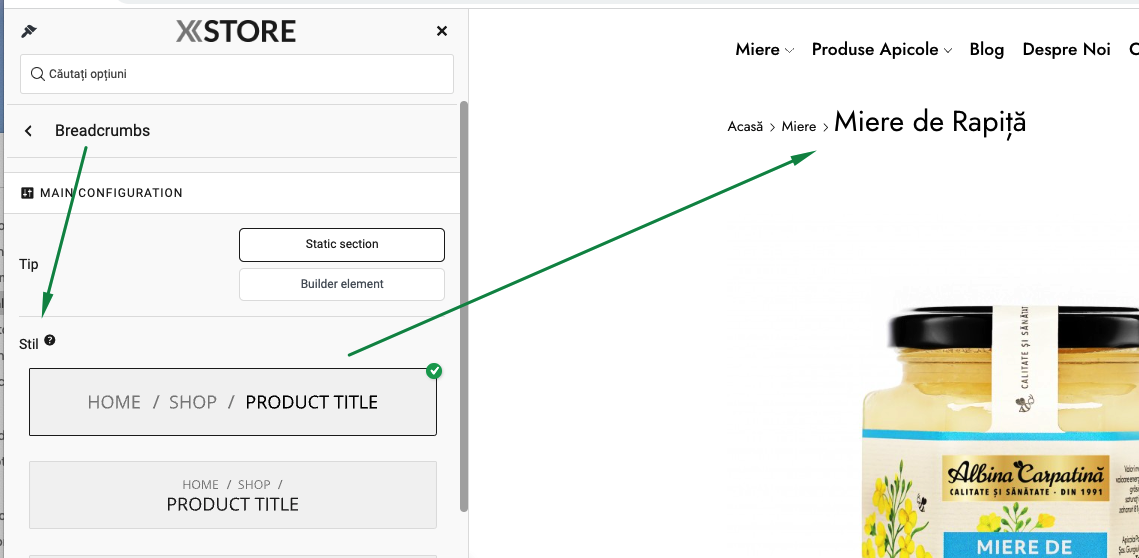
Task: Select Static section type
Action: pos(341,245)
